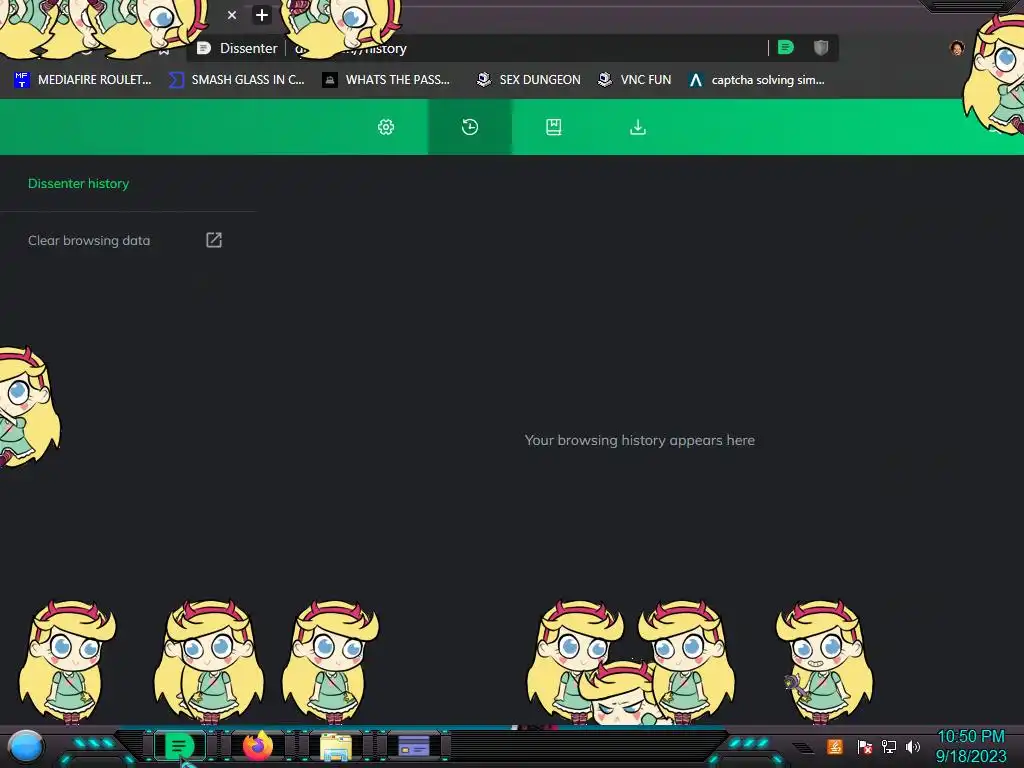
Task: Click 'Your browsing history appears here' text
Action: pos(639,440)
